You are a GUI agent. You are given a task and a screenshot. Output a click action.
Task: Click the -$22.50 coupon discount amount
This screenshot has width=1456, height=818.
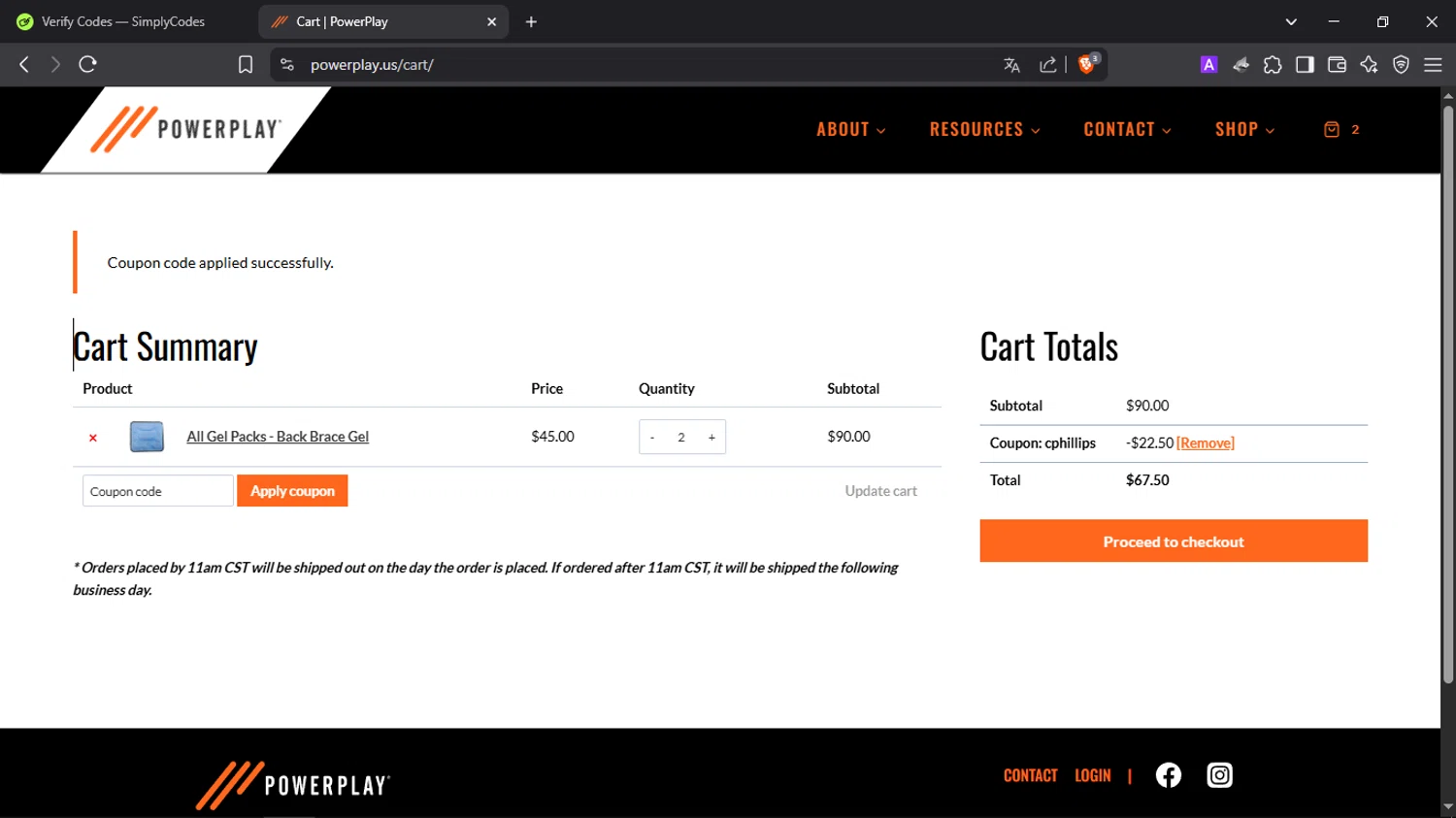pyautogui.click(x=1149, y=443)
